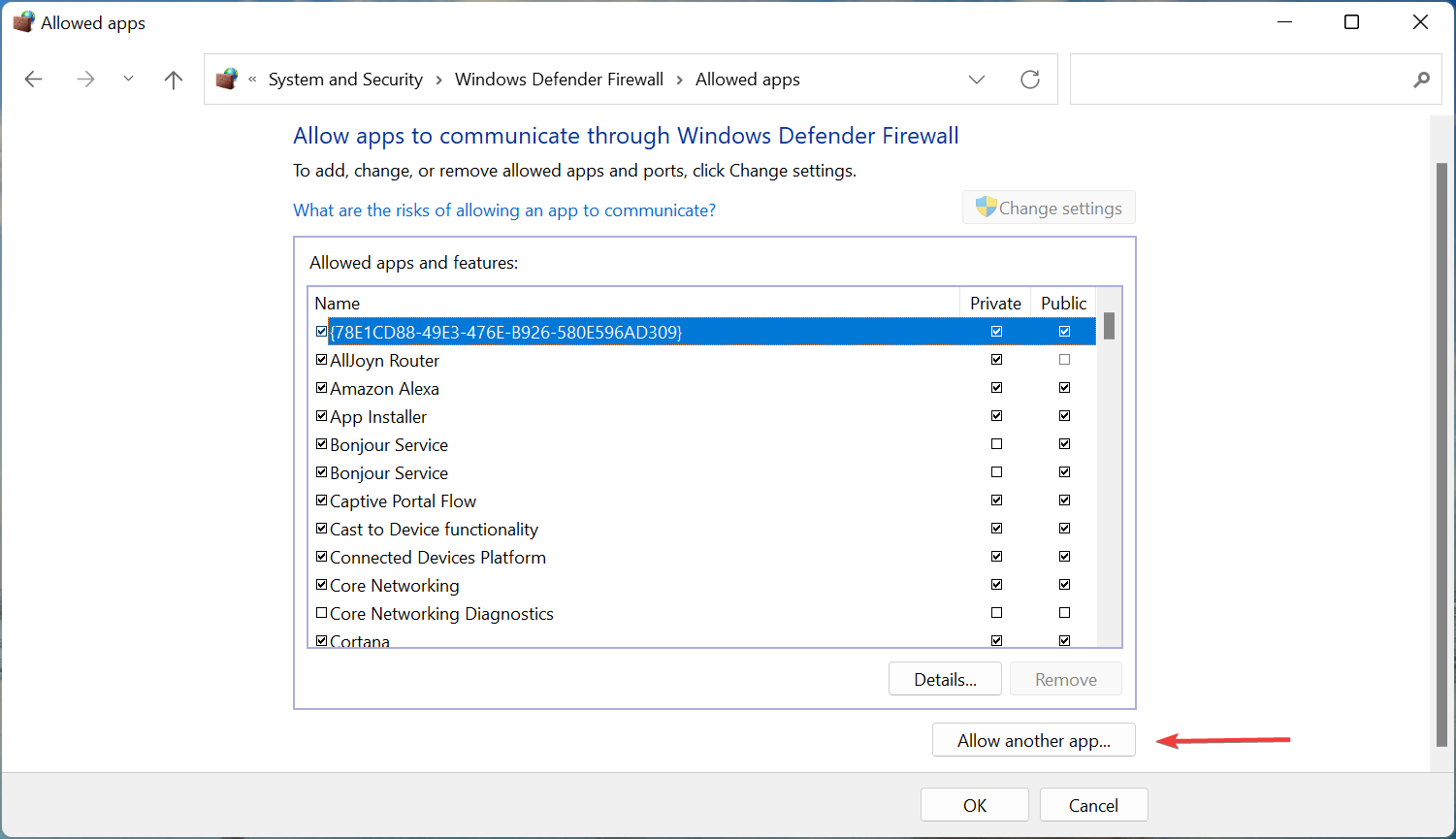
Task: Go forward with the right arrow button
Action: pos(85,80)
